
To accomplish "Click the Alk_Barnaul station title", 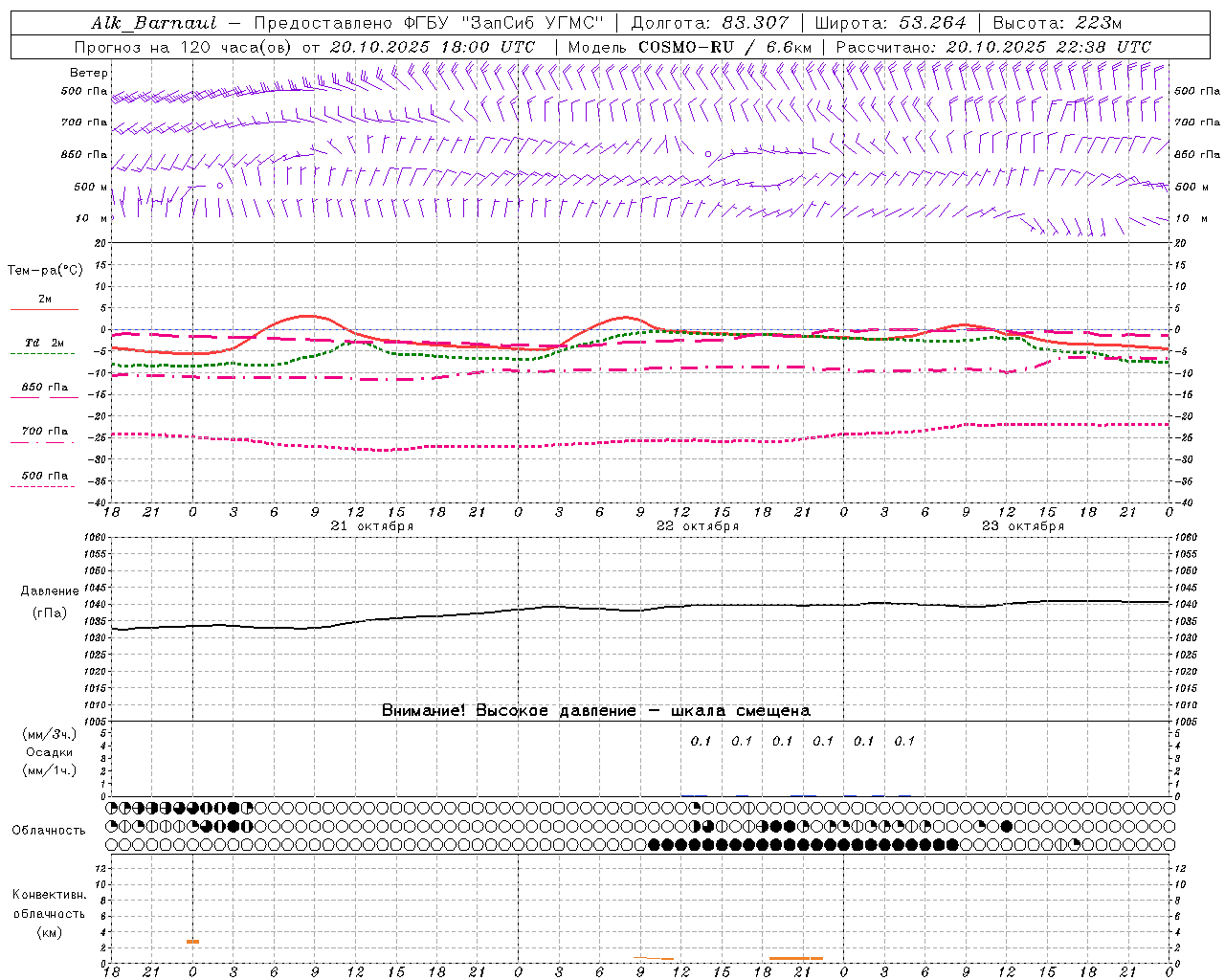I will click(154, 23).
